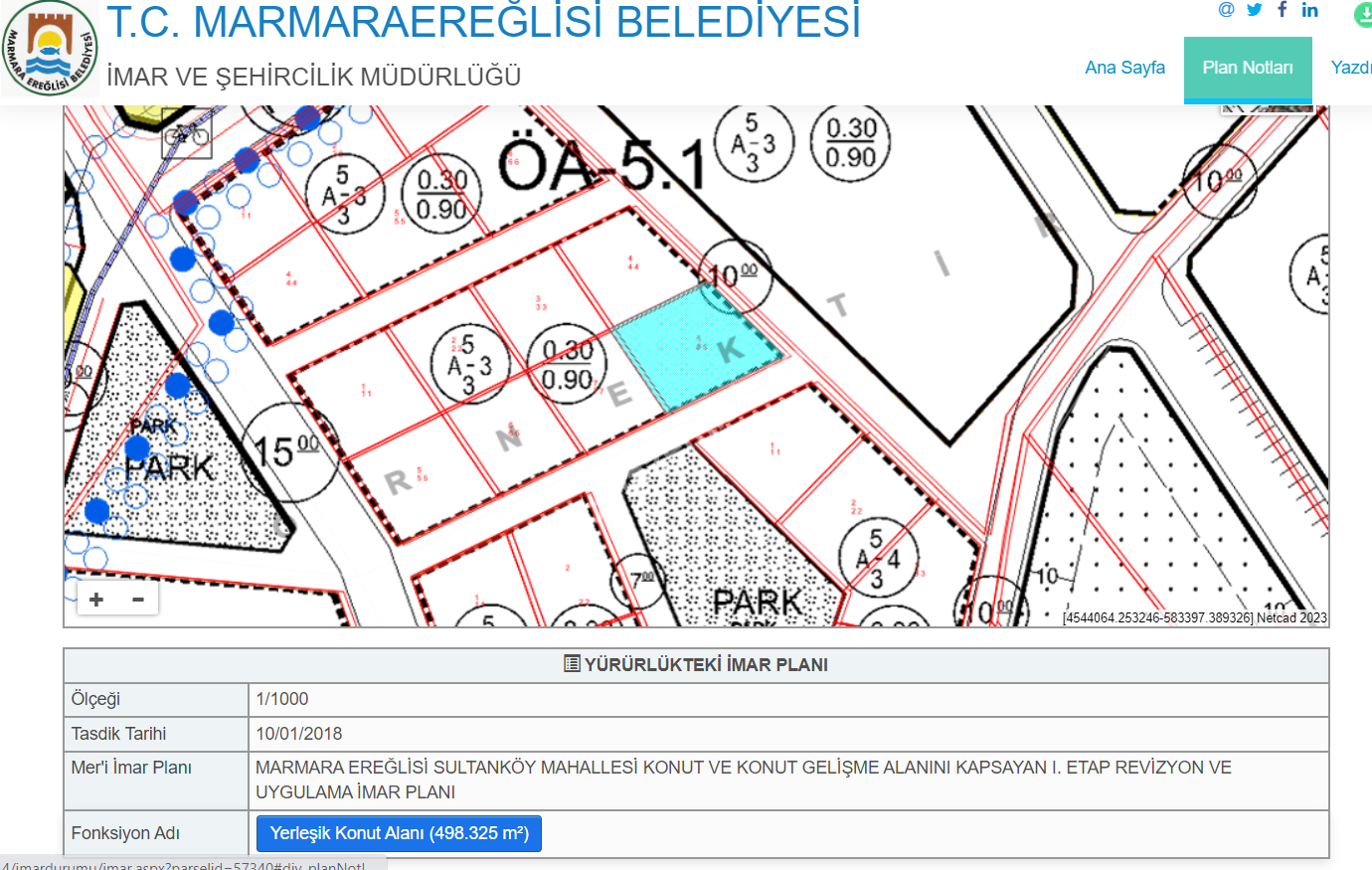The width and height of the screenshot is (1372, 870).
Task: Open the Facebook social link
Action: tap(1283, 10)
